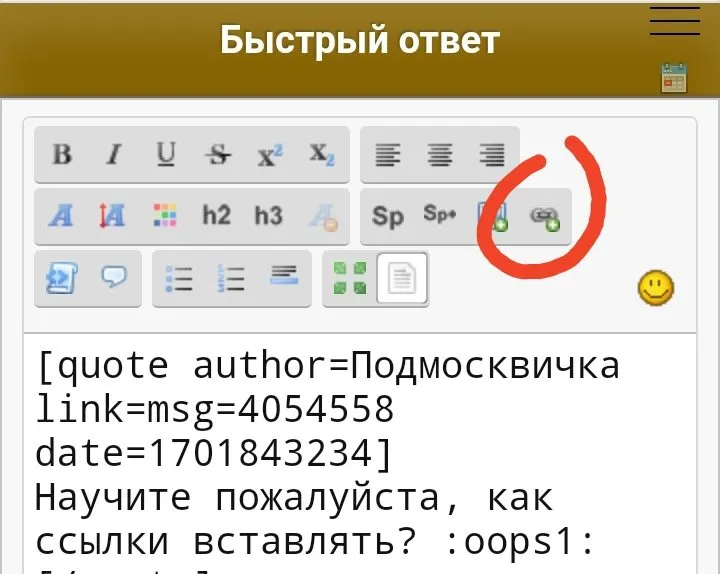This screenshot has height=574, width=720.
Task: Apply italic formatting
Action: [113, 154]
